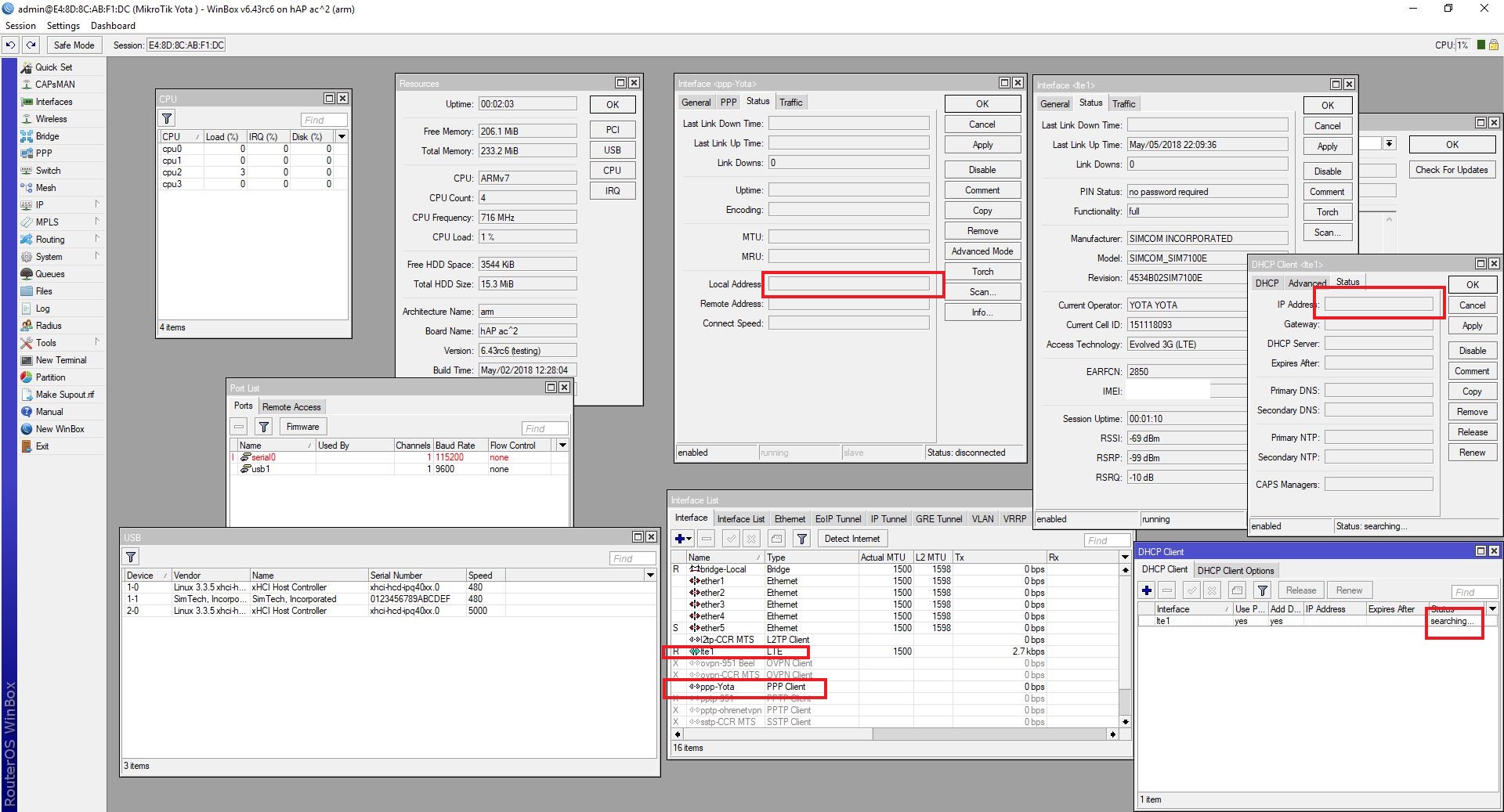1504x812 pixels.
Task: Expand the add-interface dropdown arrow
Action: 689,539
